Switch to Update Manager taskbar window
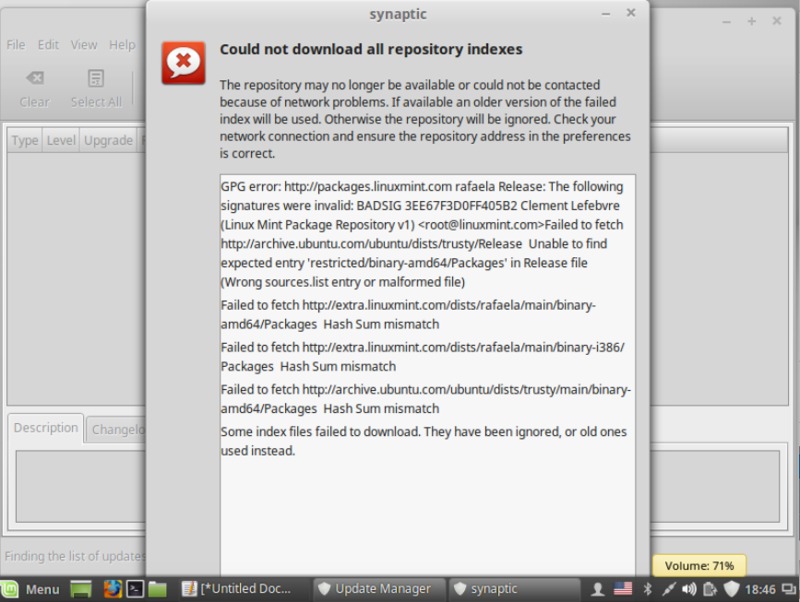 [374, 589]
